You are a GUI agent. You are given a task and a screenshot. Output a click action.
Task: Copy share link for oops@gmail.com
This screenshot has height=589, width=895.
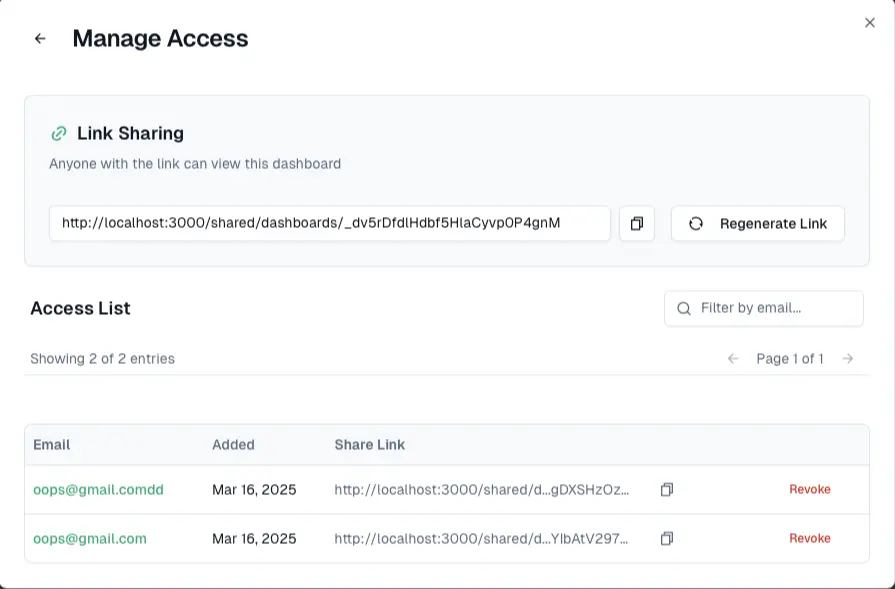667,539
